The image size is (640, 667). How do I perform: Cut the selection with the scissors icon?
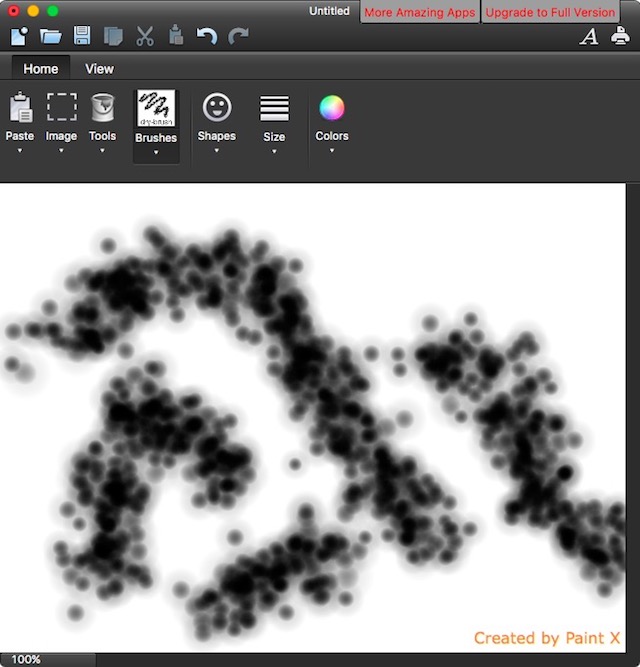click(145, 36)
